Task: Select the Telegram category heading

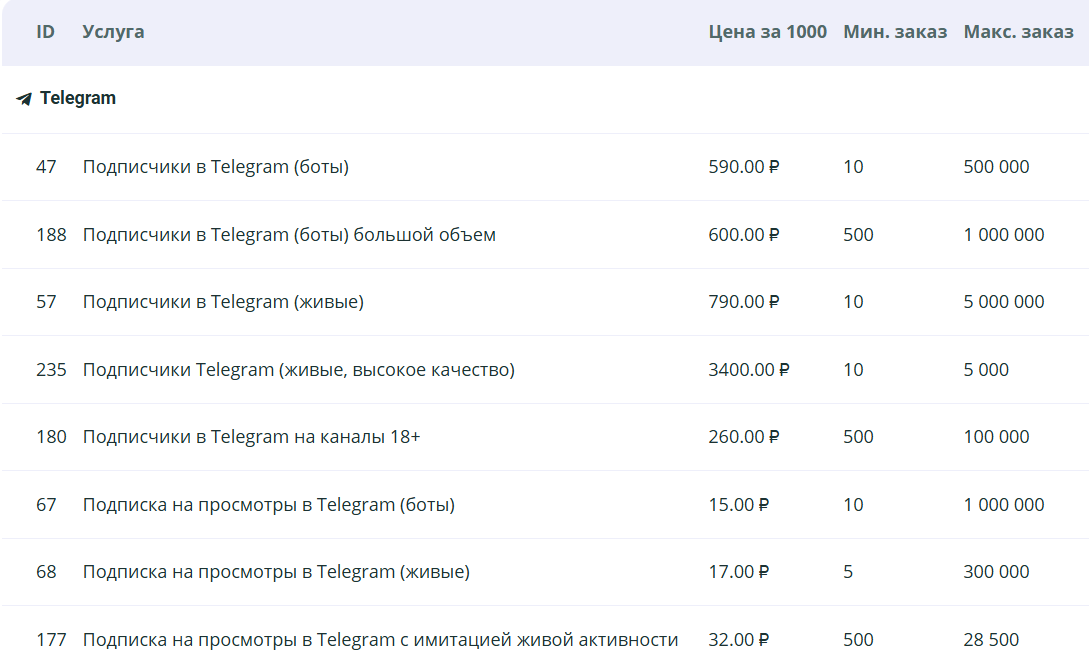Action: coord(78,98)
